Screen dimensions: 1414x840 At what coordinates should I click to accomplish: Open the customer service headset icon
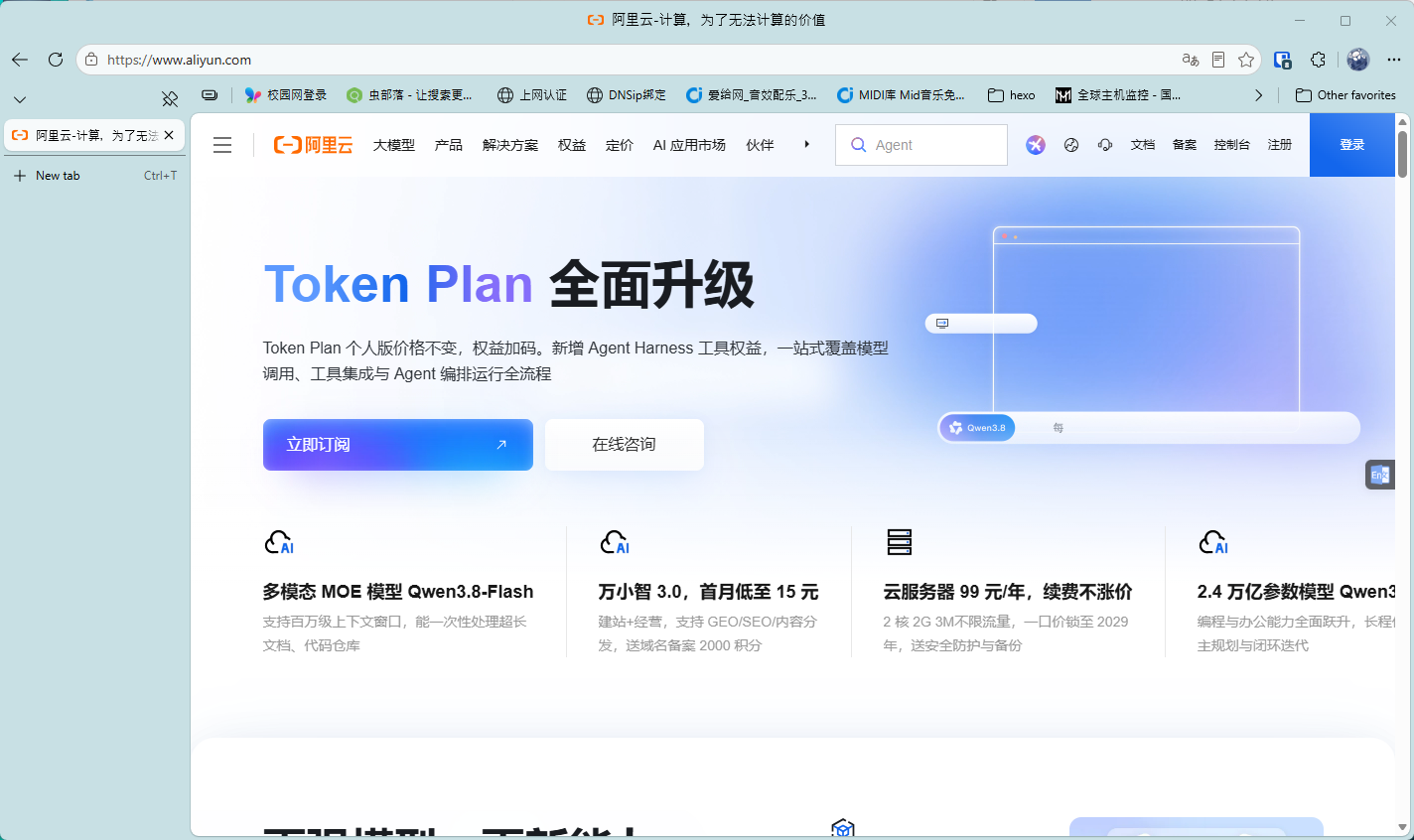pos(1105,145)
